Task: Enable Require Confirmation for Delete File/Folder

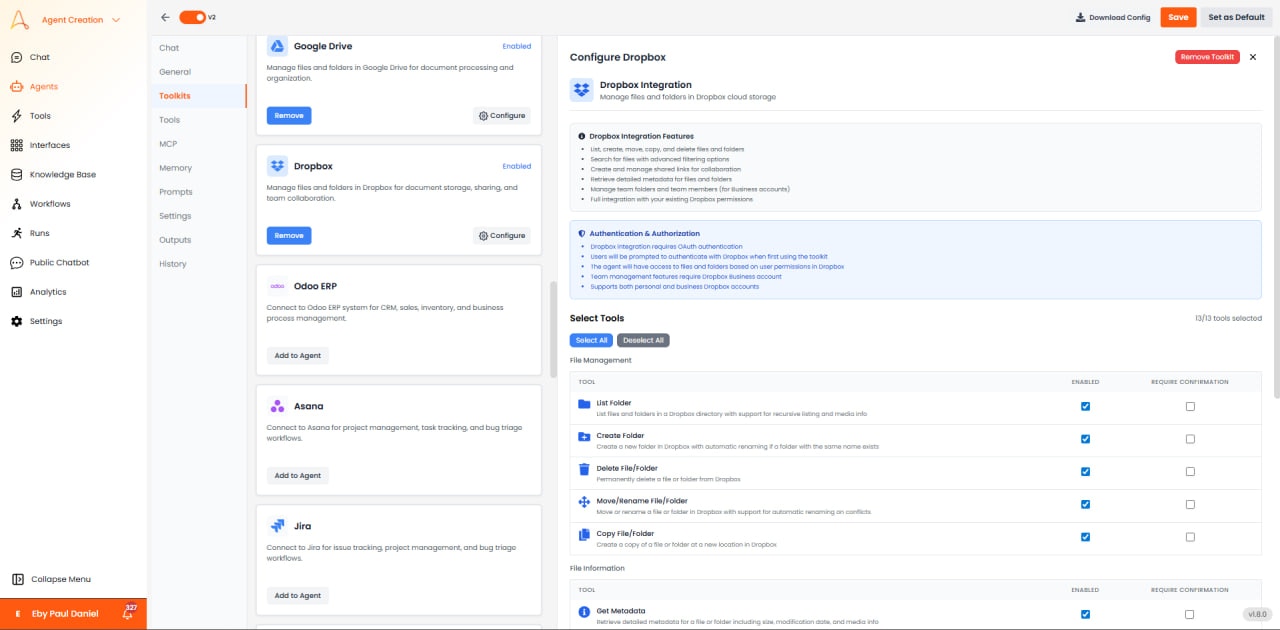Action: coord(1190,471)
